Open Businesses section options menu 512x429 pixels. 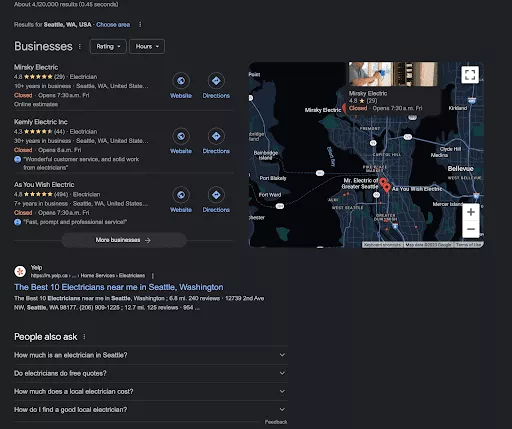[80, 46]
